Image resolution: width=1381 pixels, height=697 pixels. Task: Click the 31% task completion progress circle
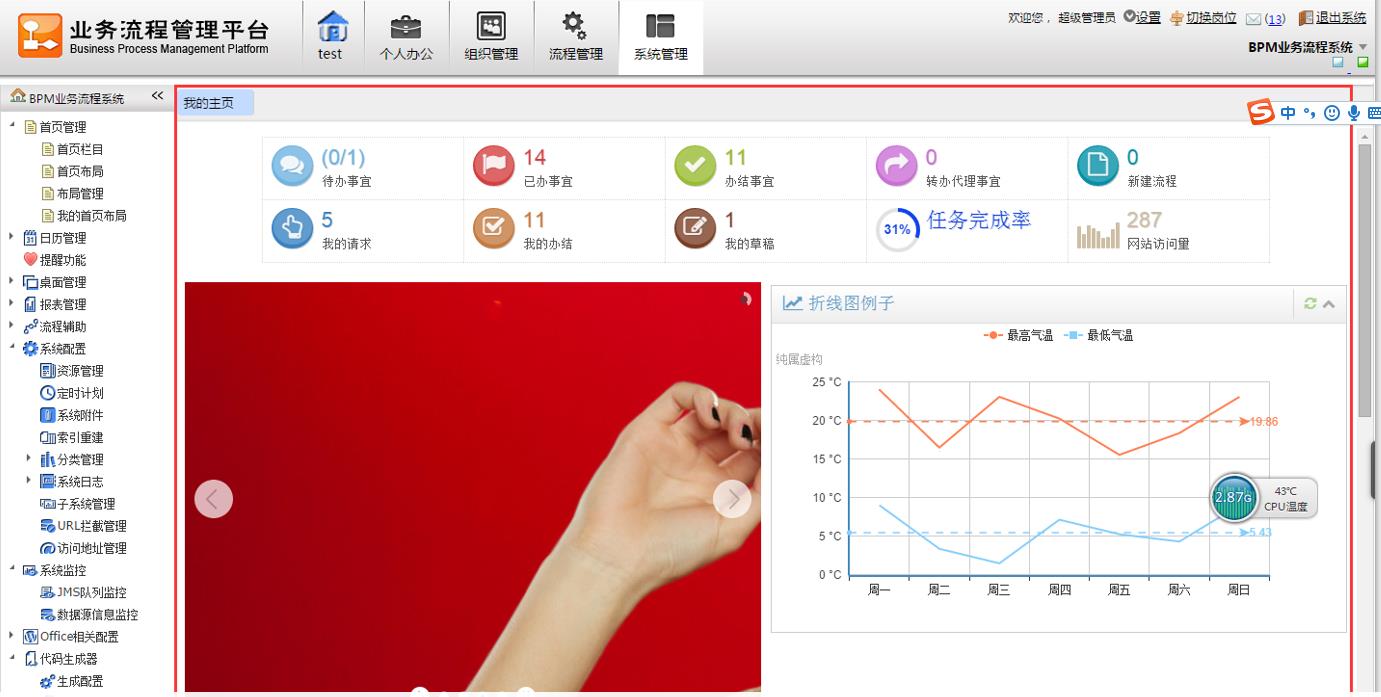pyautogui.click(x=897, y=230)
